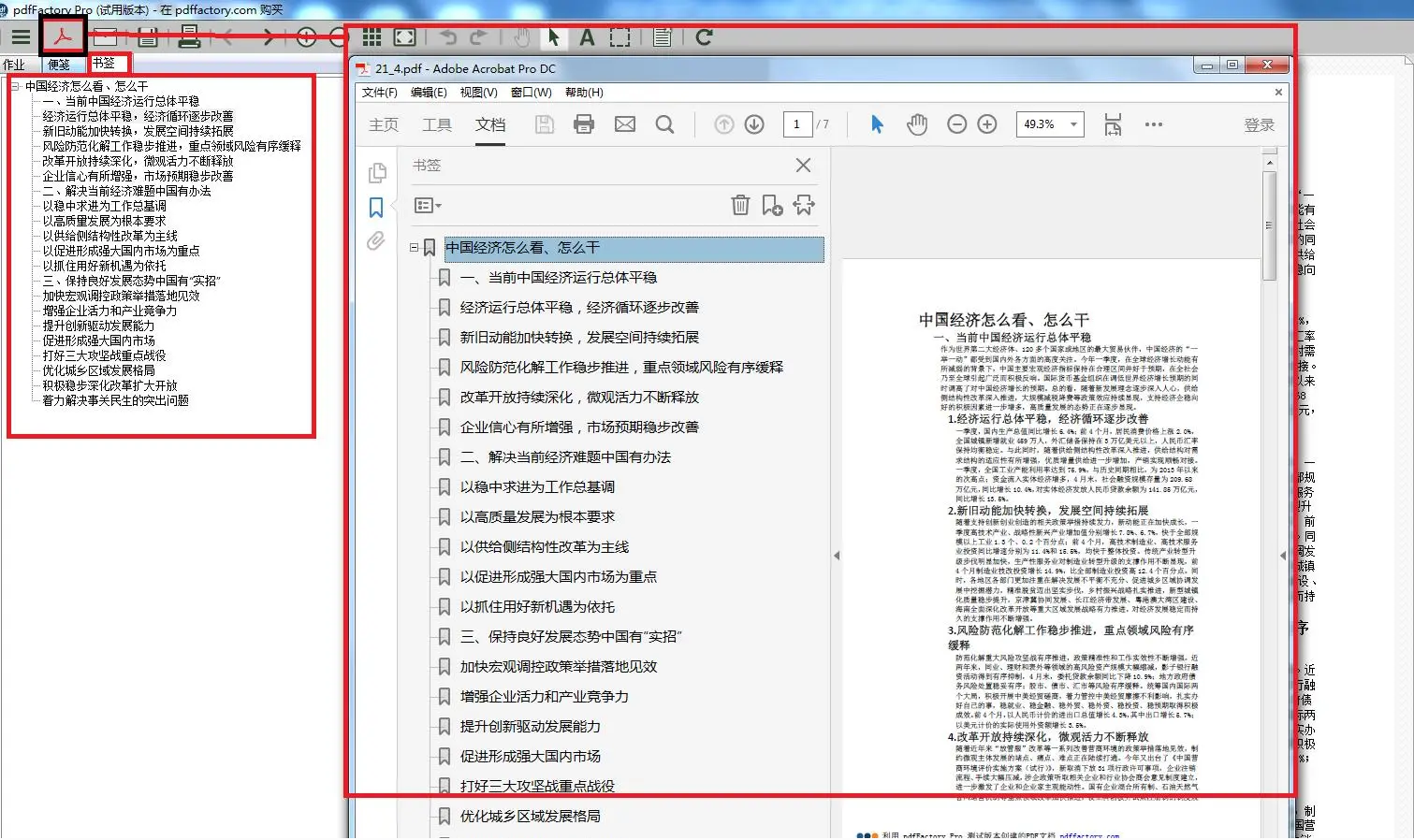This screenshot has height=840, width=1414.
Task: Open the 视图(V) menu in Acrobat
Action: click(x=478, y=93)
